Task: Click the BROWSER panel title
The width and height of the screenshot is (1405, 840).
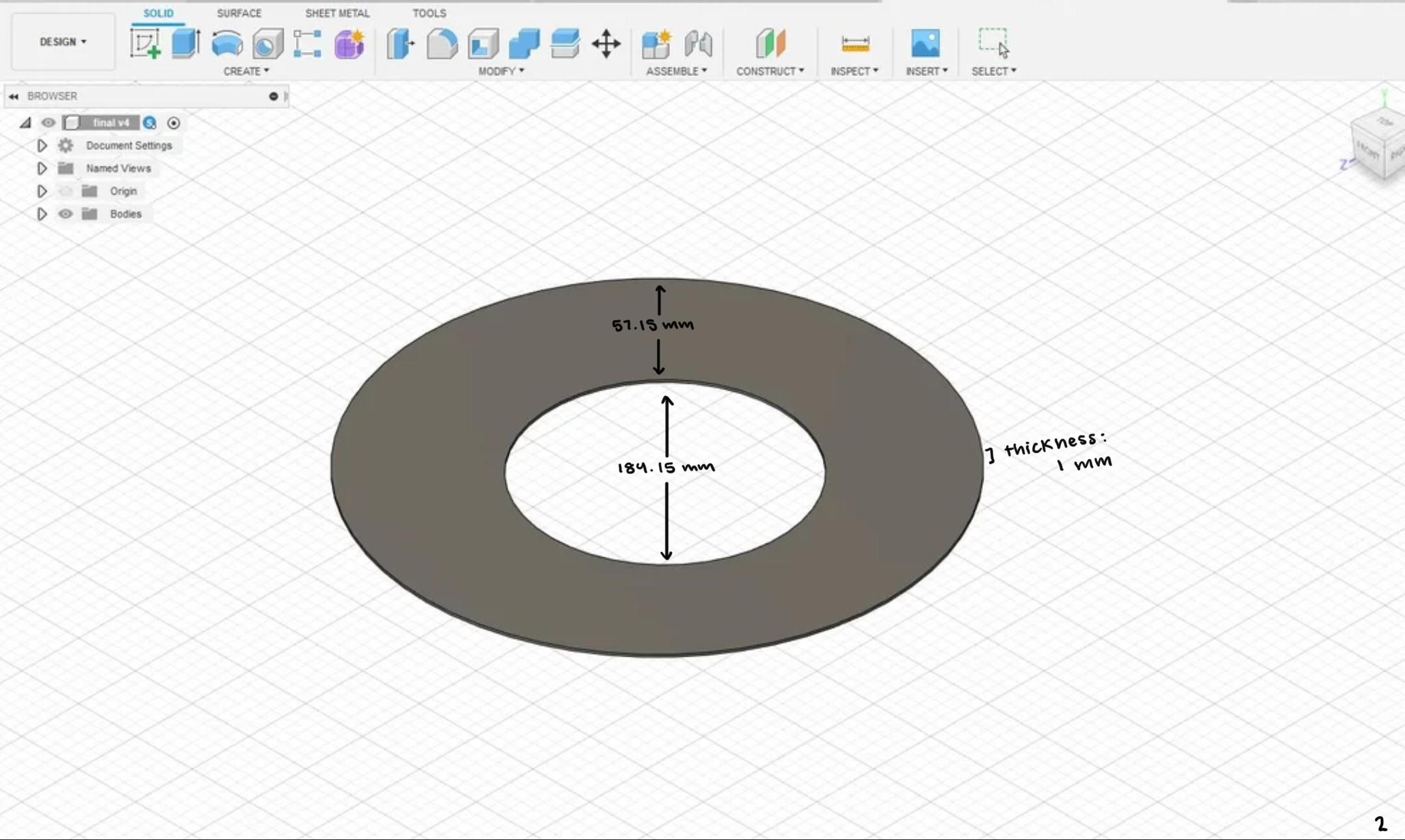Action: pos(52,96)
